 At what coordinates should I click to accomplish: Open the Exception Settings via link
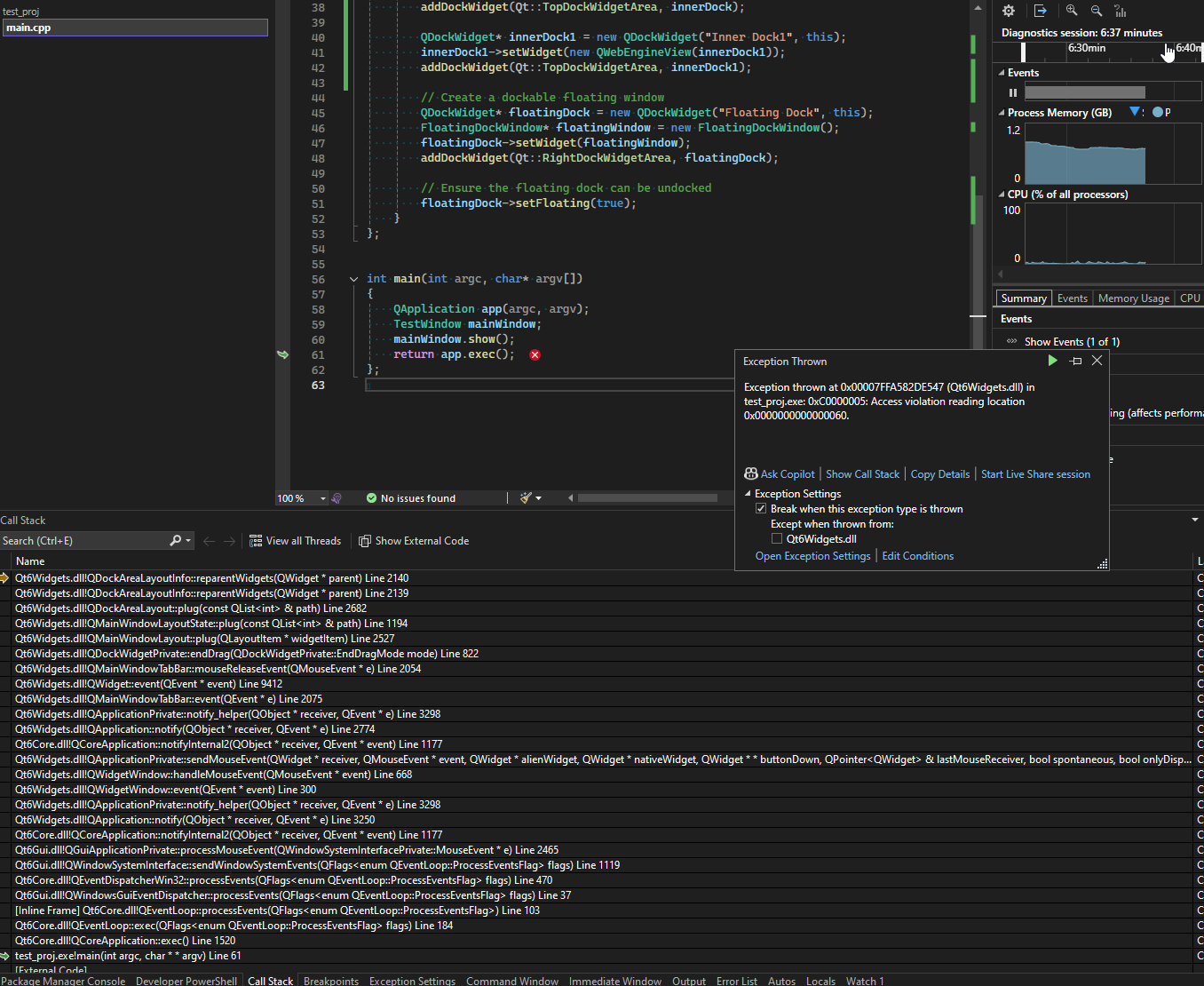[812, 556]
